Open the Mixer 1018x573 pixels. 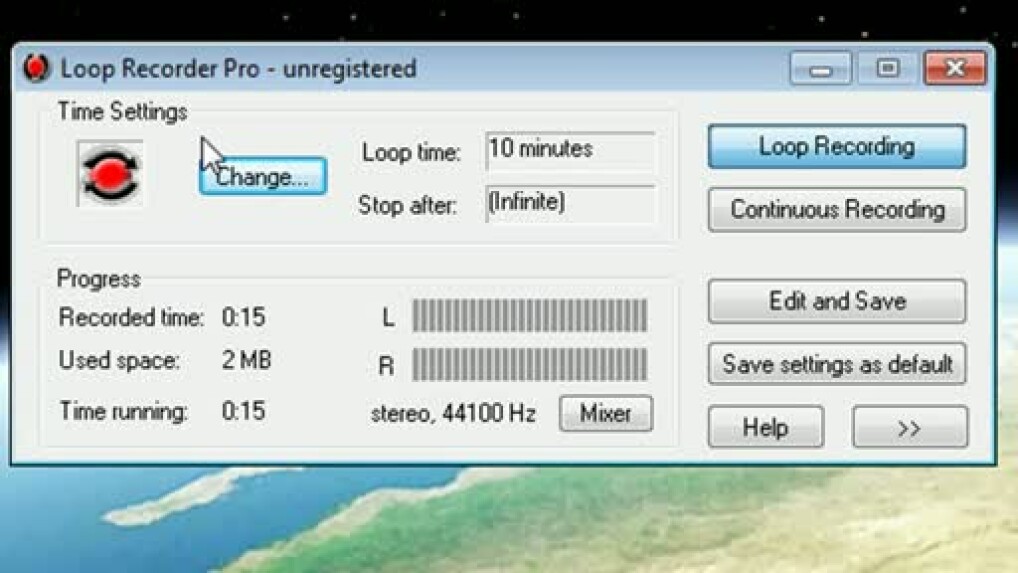tap(606, 413)
